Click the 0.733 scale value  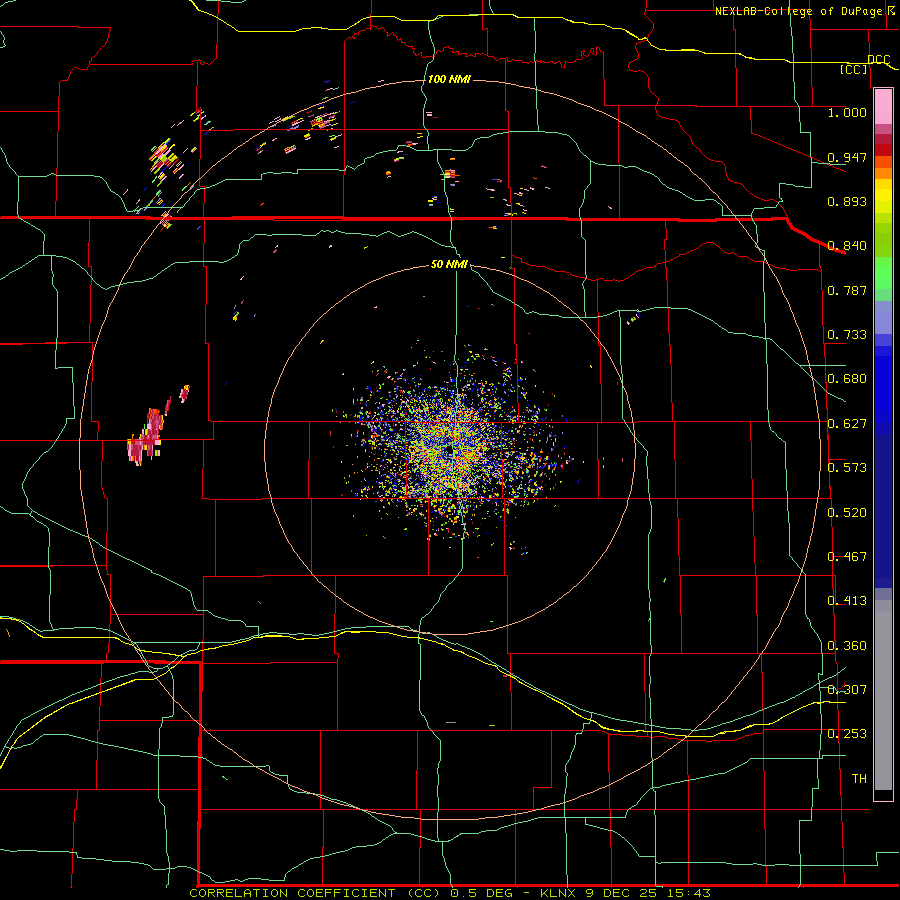point(847,335)
